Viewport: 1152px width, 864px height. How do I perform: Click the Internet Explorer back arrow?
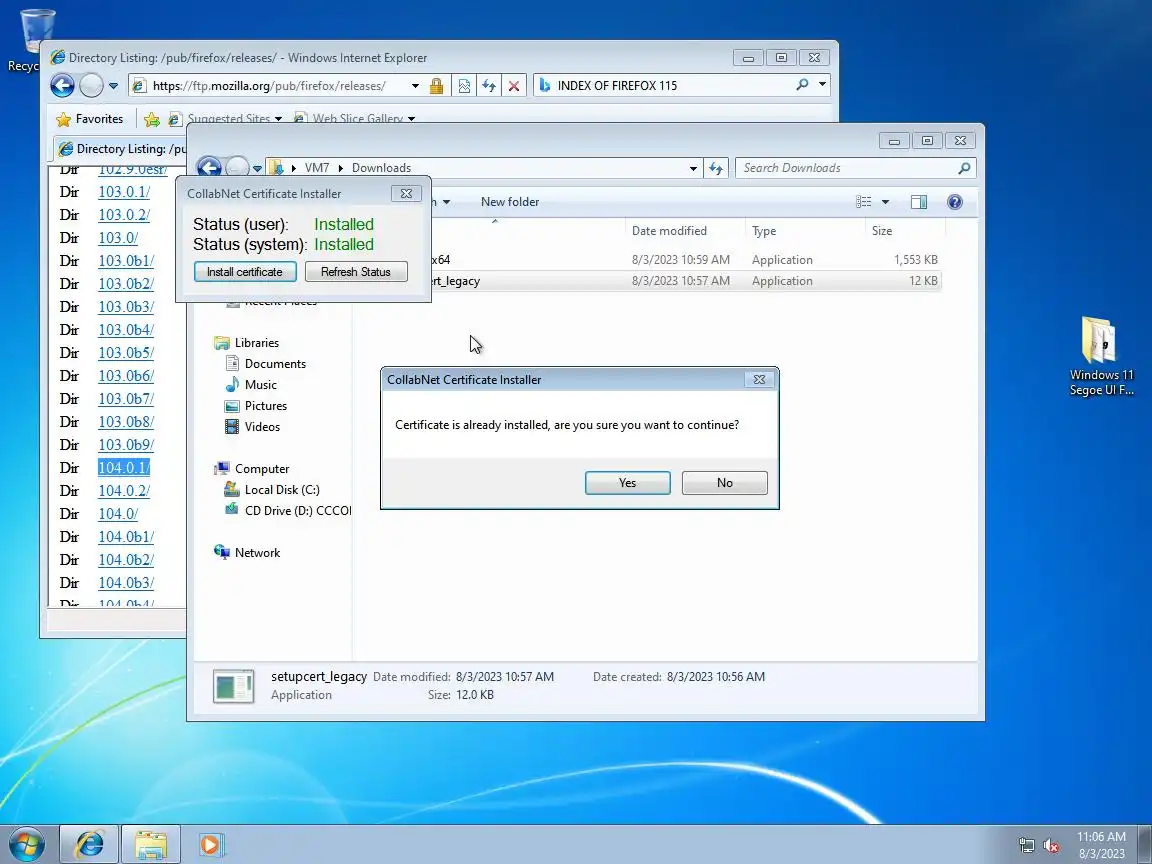(x=62, y=86)
